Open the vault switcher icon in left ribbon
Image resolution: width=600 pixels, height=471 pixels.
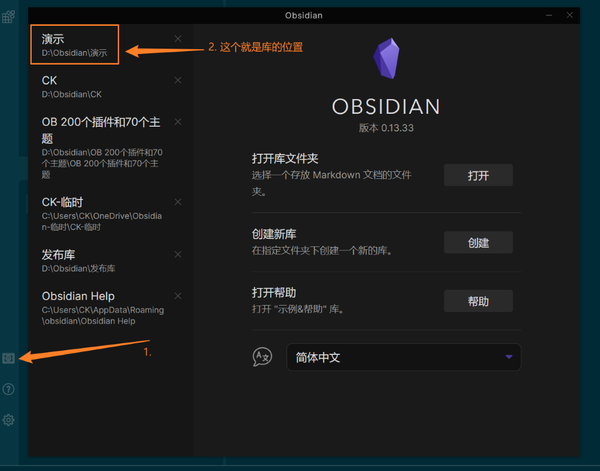[x=8, y=358]
